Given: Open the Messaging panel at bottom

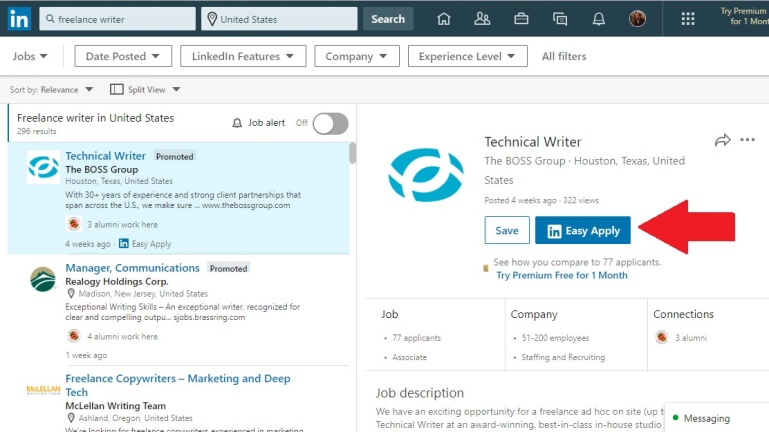Looking at the screenshot, I should (x=717, y=418).
